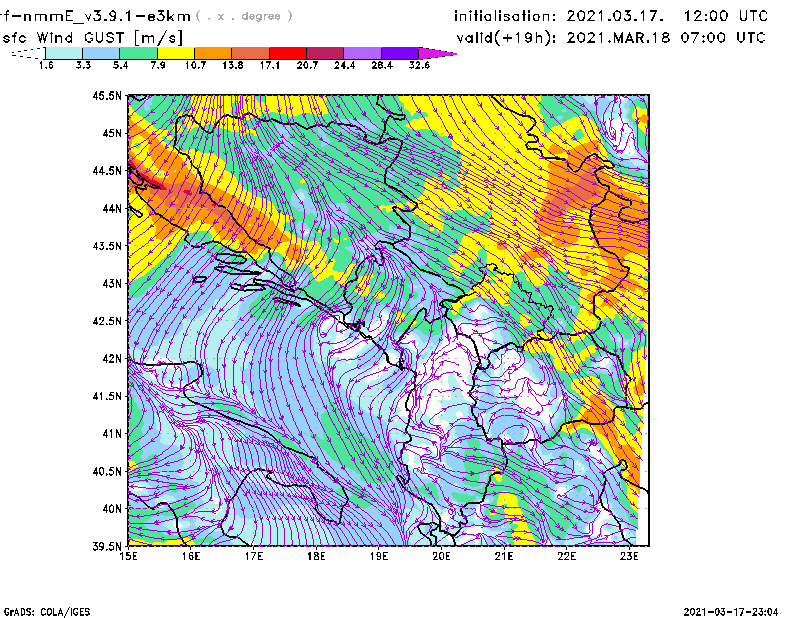This screenshot has width=800, height=618.
Task: Click the 41N latitude label
Action: [x=112, y=434]
